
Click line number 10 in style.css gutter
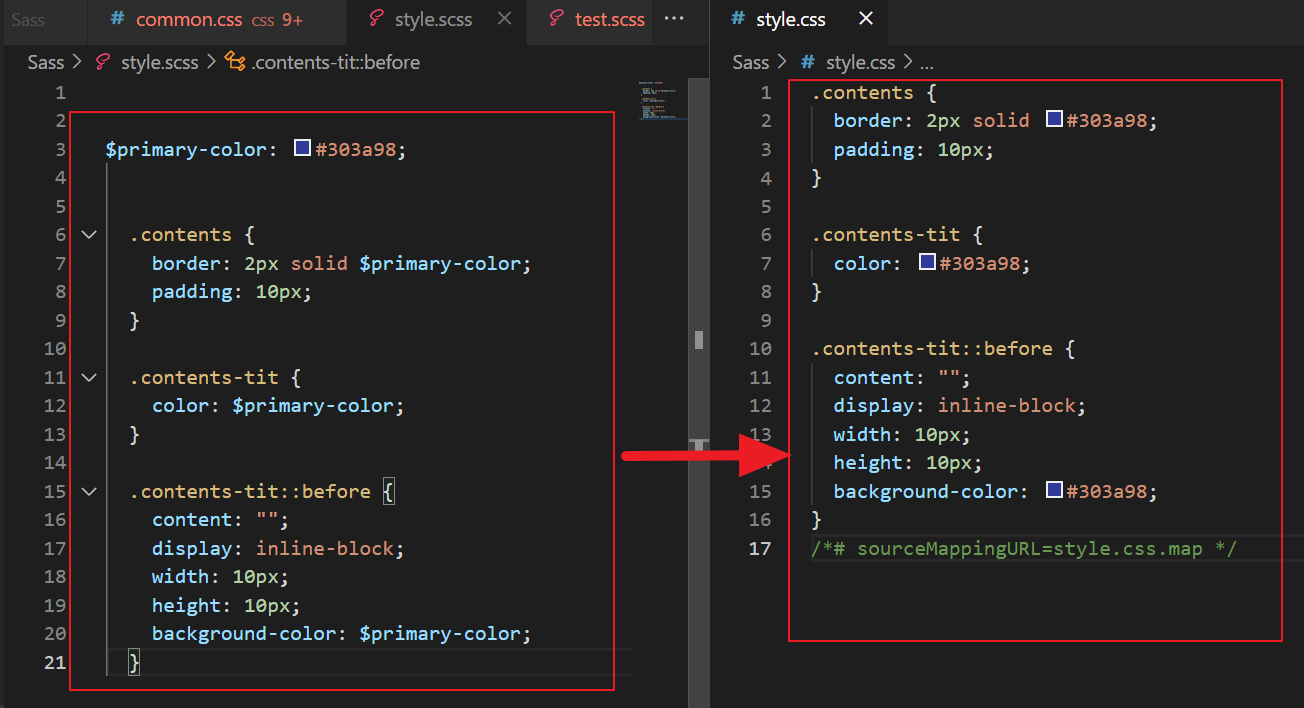pyautogui.click(x=760, y=349)
